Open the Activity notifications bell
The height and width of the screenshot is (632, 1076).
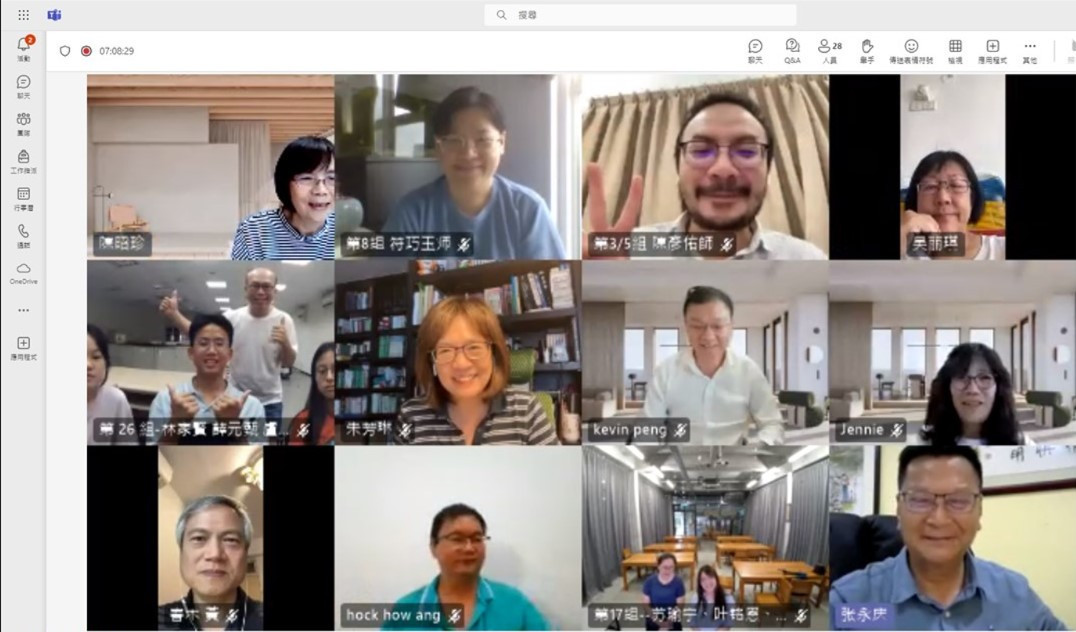click(23, 49)
